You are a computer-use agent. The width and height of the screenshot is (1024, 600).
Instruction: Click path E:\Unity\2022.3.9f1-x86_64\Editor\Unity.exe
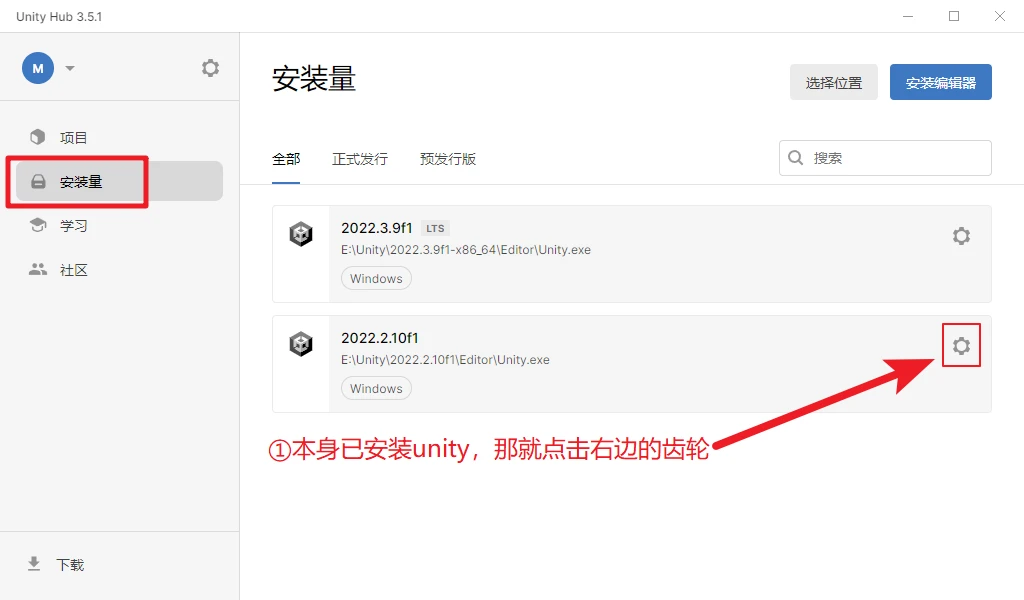(x=466, y=250)
